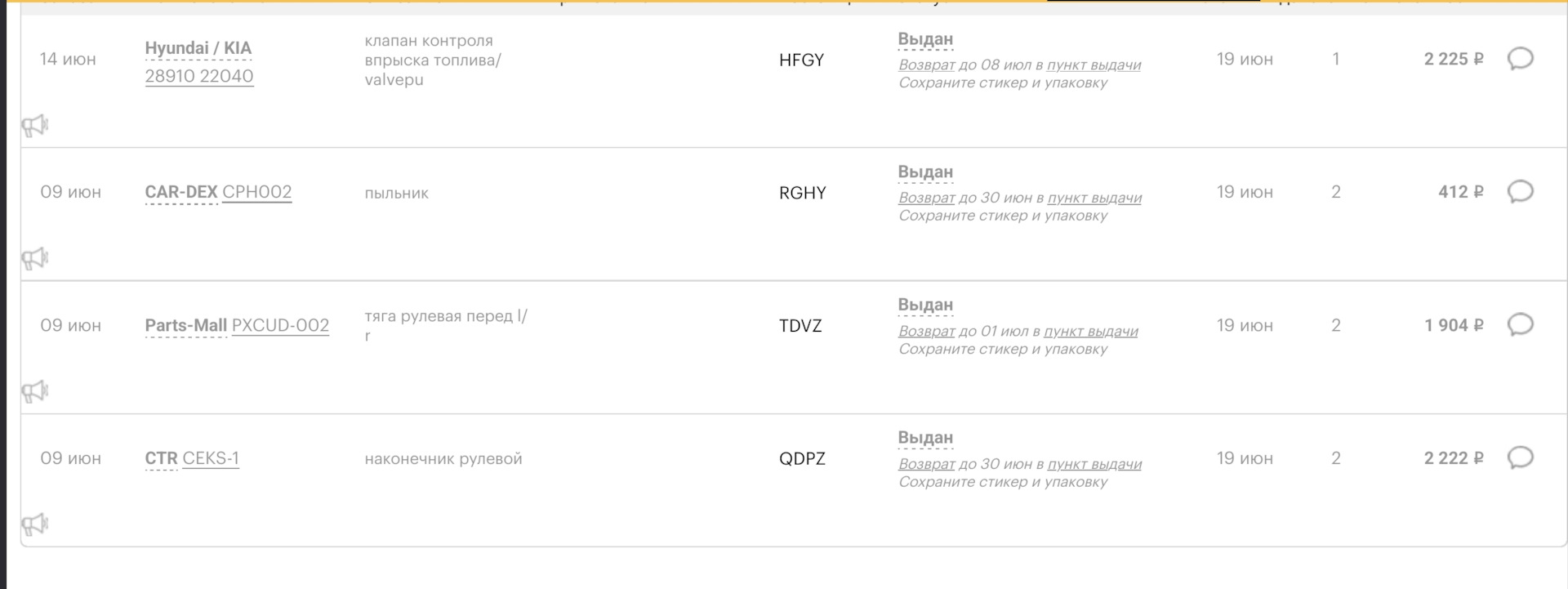Open comment bubble for QDPZ order
This screenshot has height=589, width=1568.
[x=1520, y=458]
